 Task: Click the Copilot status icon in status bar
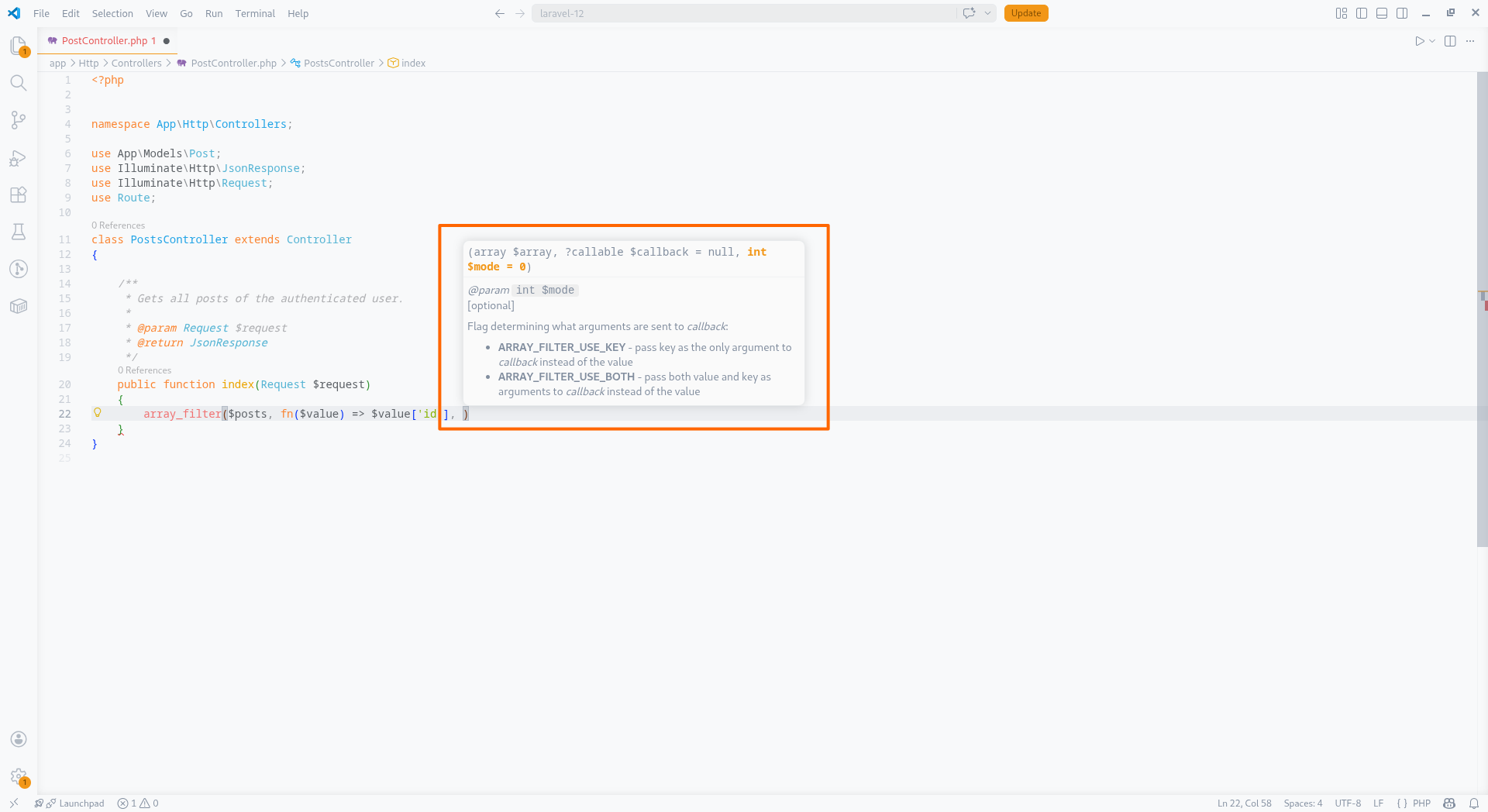coord(1449,803)
